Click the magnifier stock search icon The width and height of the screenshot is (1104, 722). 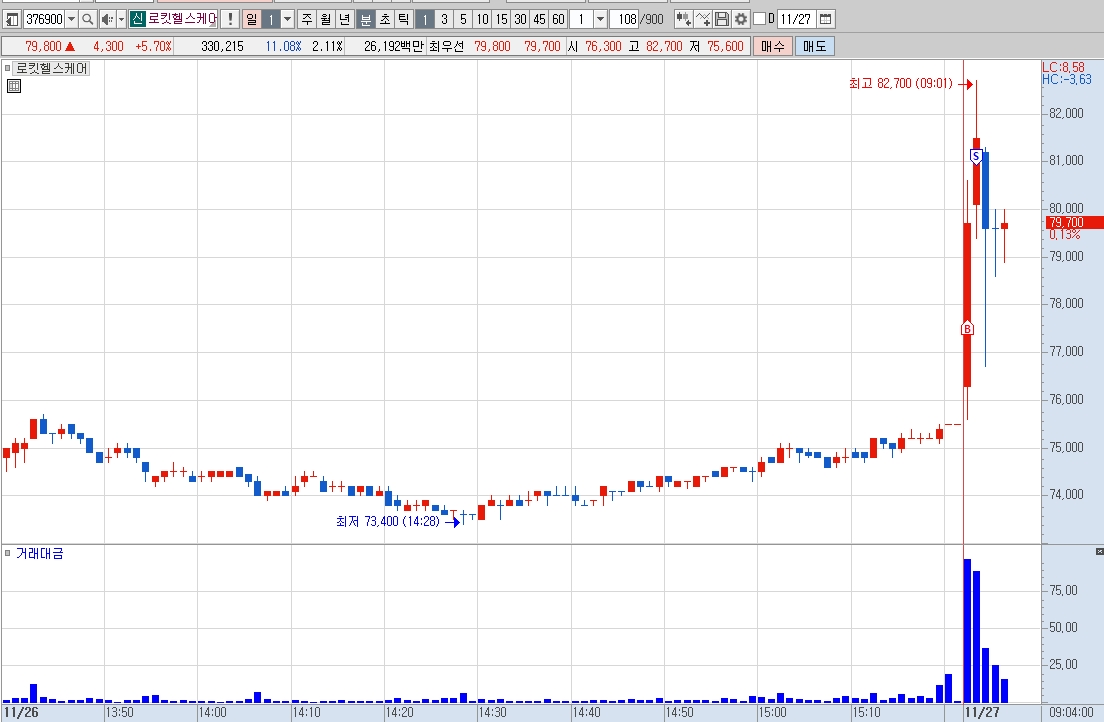88,19
